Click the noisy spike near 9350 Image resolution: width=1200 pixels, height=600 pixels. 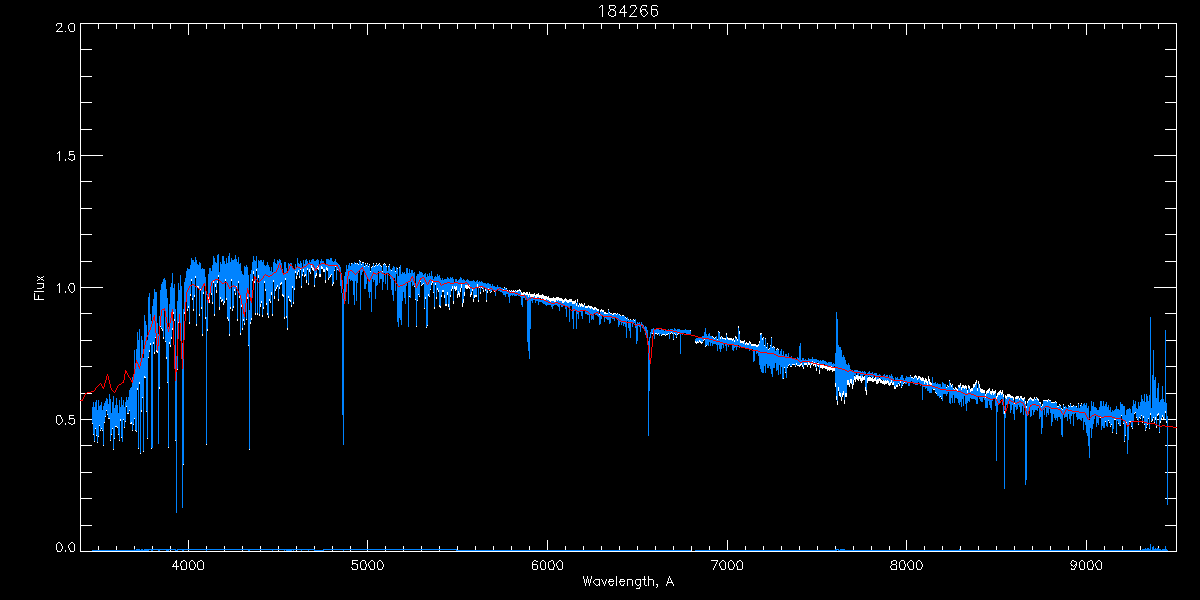click(x=1150, y=350)
